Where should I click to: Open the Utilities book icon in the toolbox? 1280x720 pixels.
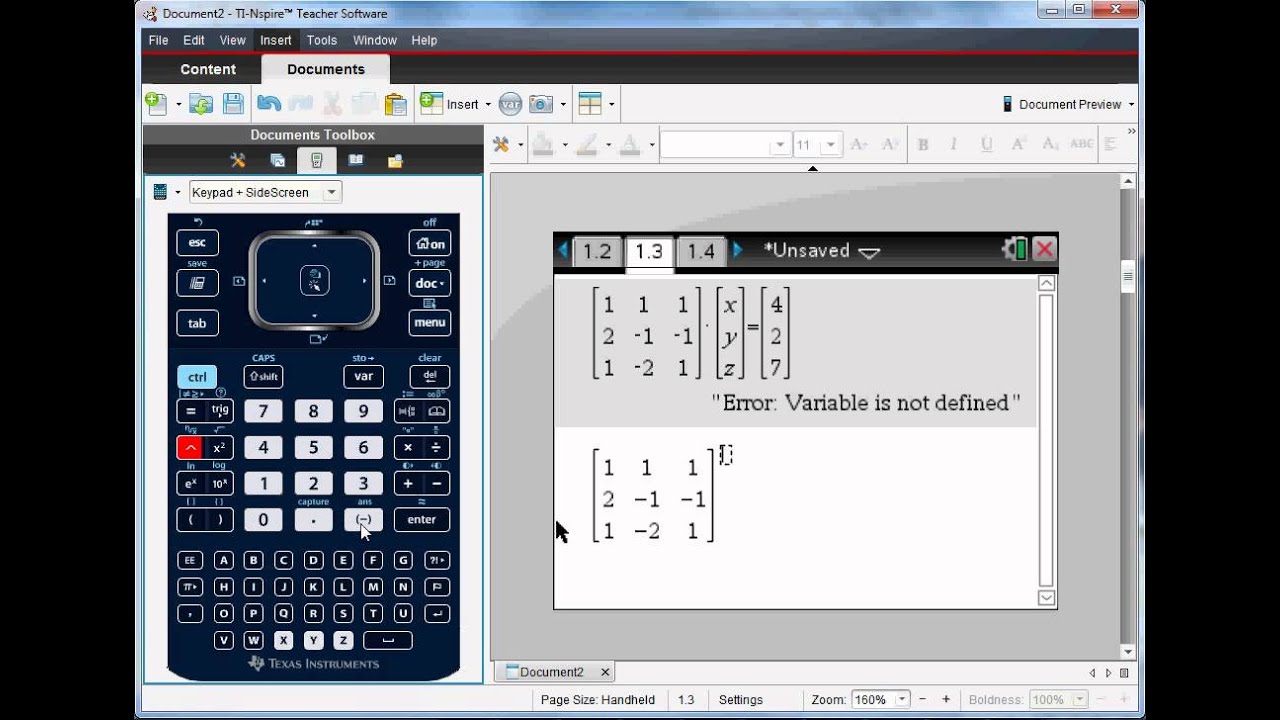(355, 160)
